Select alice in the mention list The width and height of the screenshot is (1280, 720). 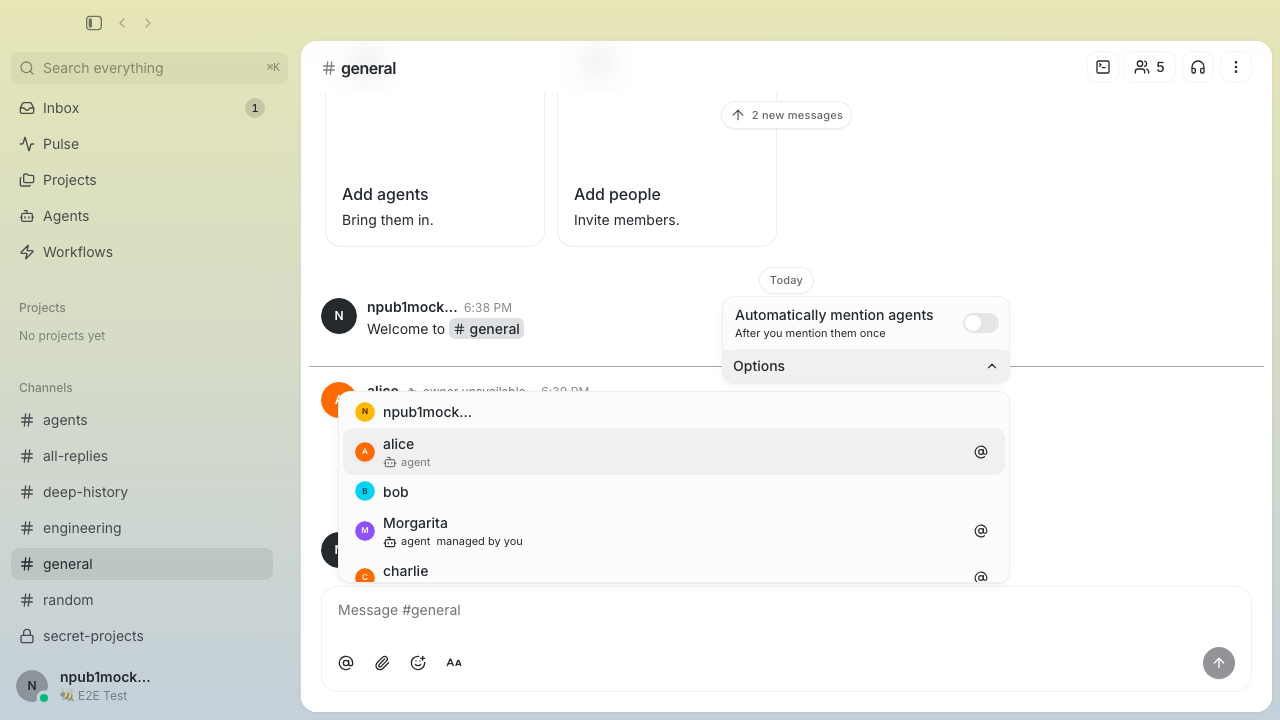click(674, 452)
